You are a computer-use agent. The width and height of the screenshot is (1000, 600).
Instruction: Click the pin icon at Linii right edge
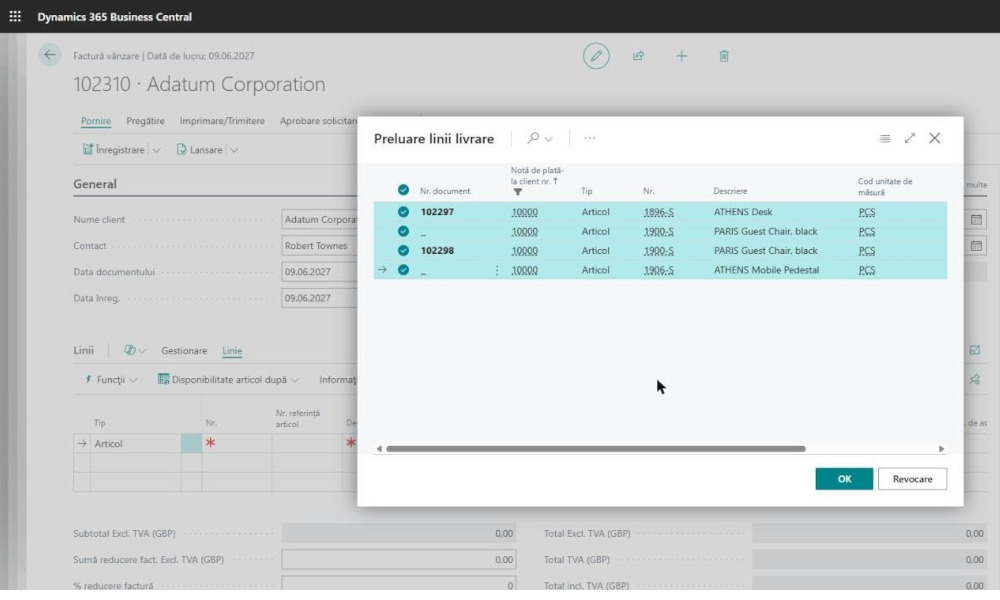click(x=974, y=379)
